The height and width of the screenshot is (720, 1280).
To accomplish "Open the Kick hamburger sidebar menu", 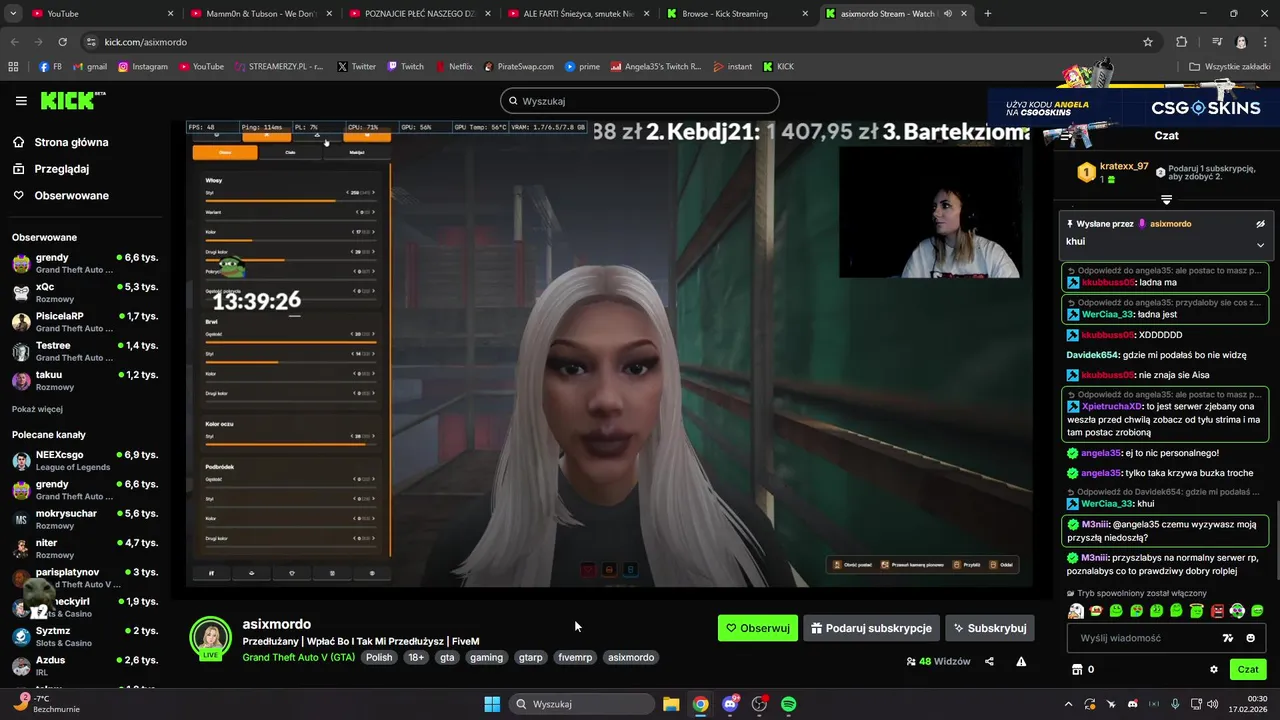I will click(21, 101).
